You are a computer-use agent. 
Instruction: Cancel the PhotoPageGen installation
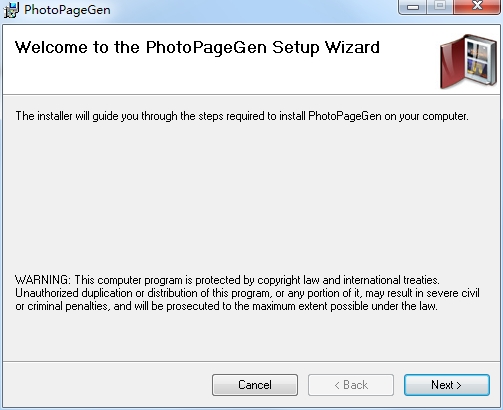(x=255, y=385)
